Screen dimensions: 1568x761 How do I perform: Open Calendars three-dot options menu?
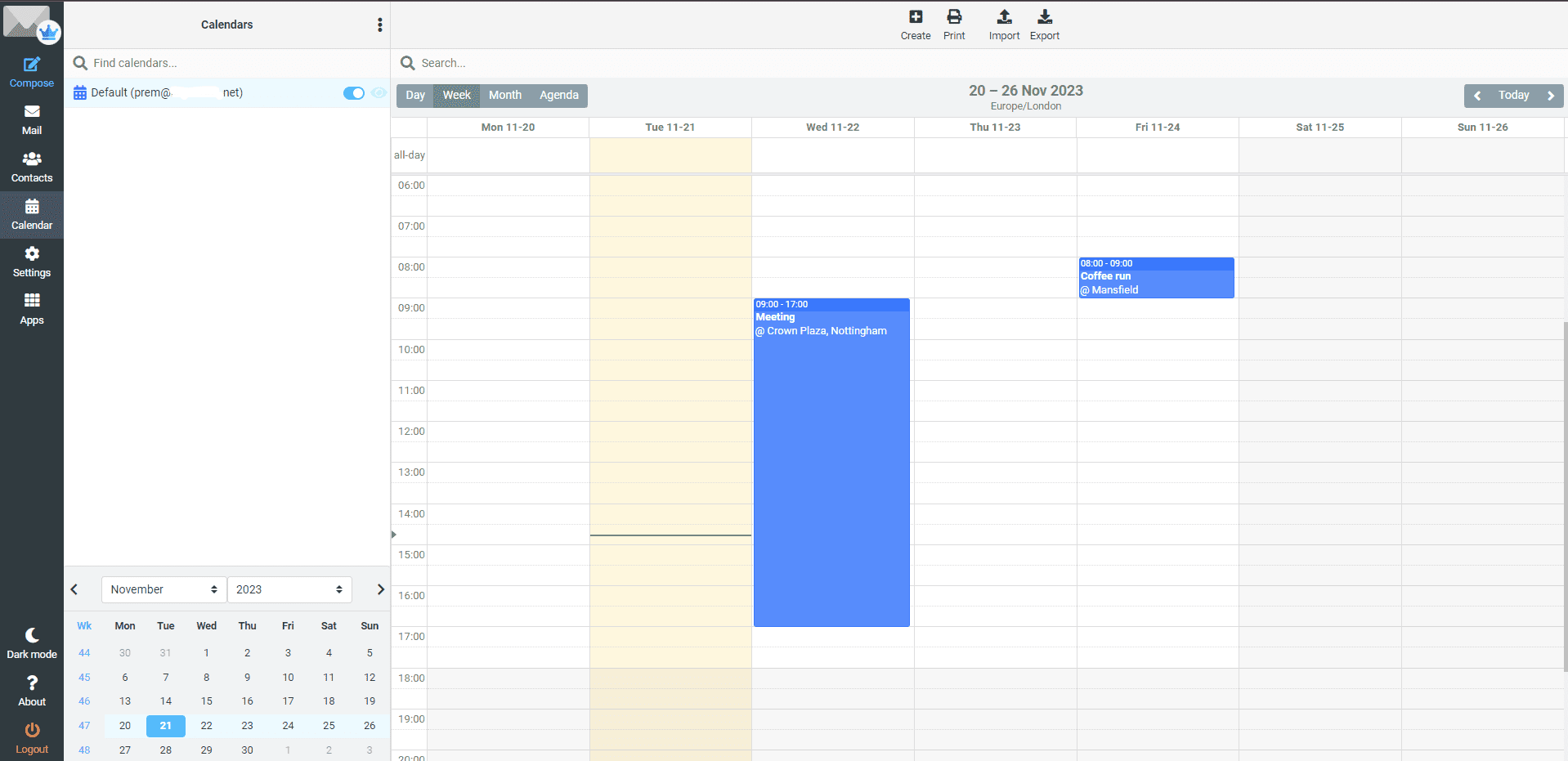[x=379, y=25]
